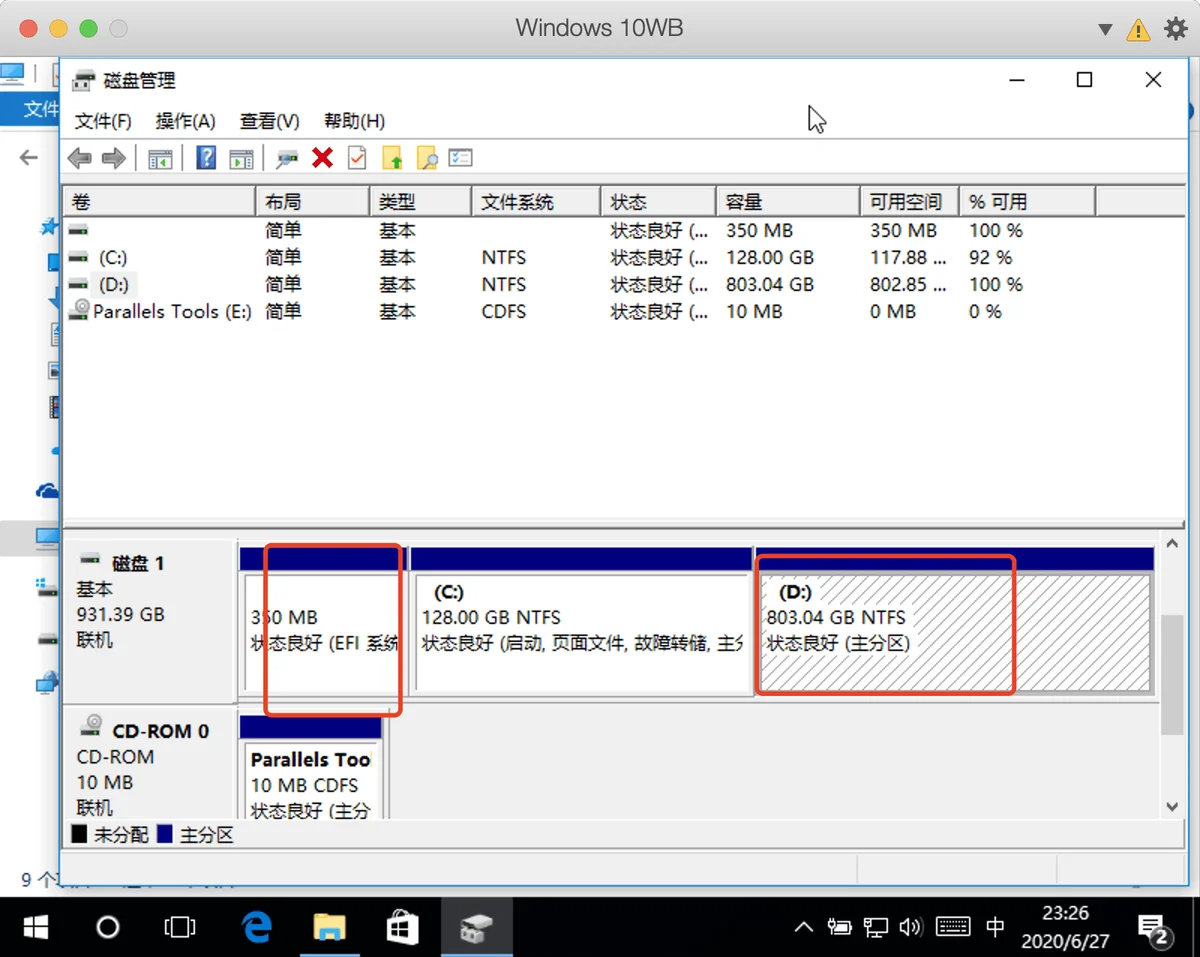Select the 350 MB EFI partition block
This screenshot has width=1200, height=957.
tap(322, 620)
